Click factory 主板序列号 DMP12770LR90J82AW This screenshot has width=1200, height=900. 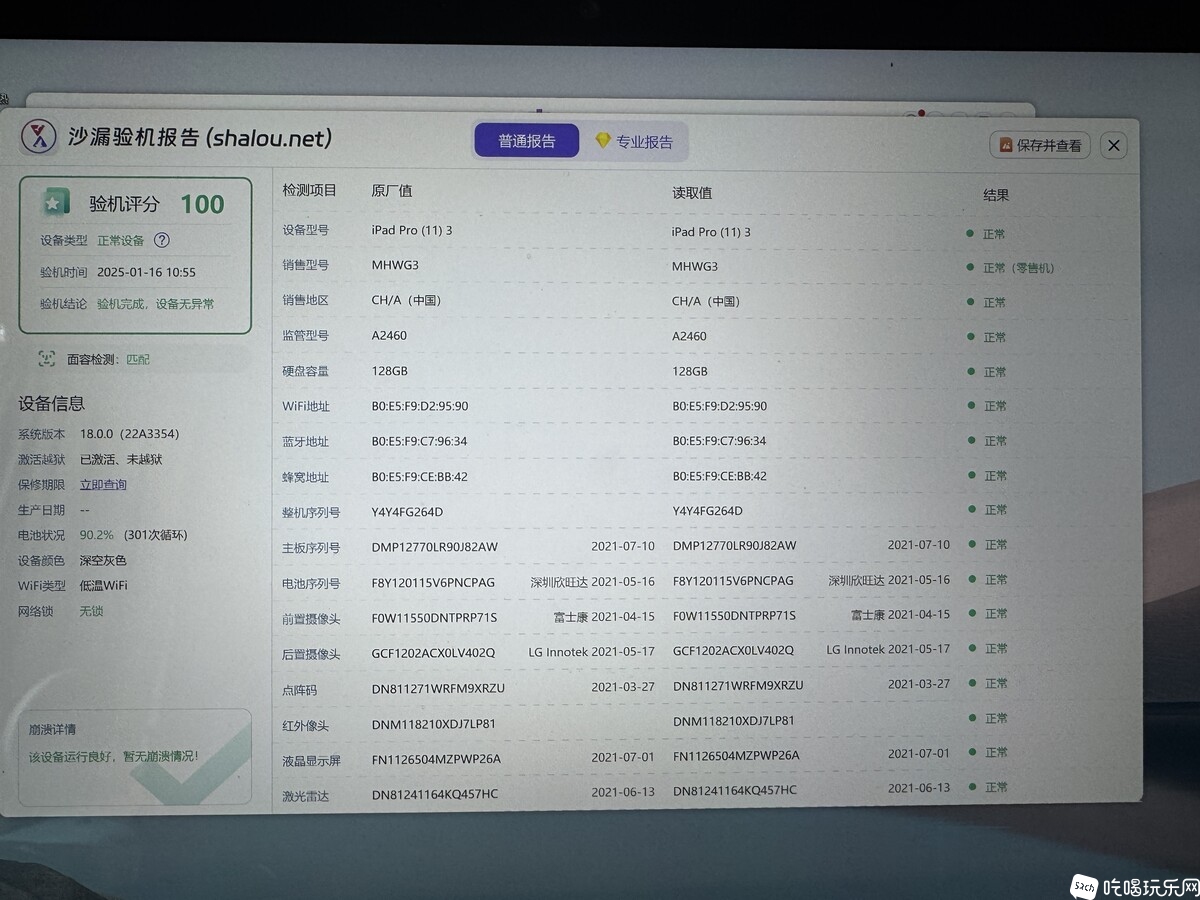435,547
